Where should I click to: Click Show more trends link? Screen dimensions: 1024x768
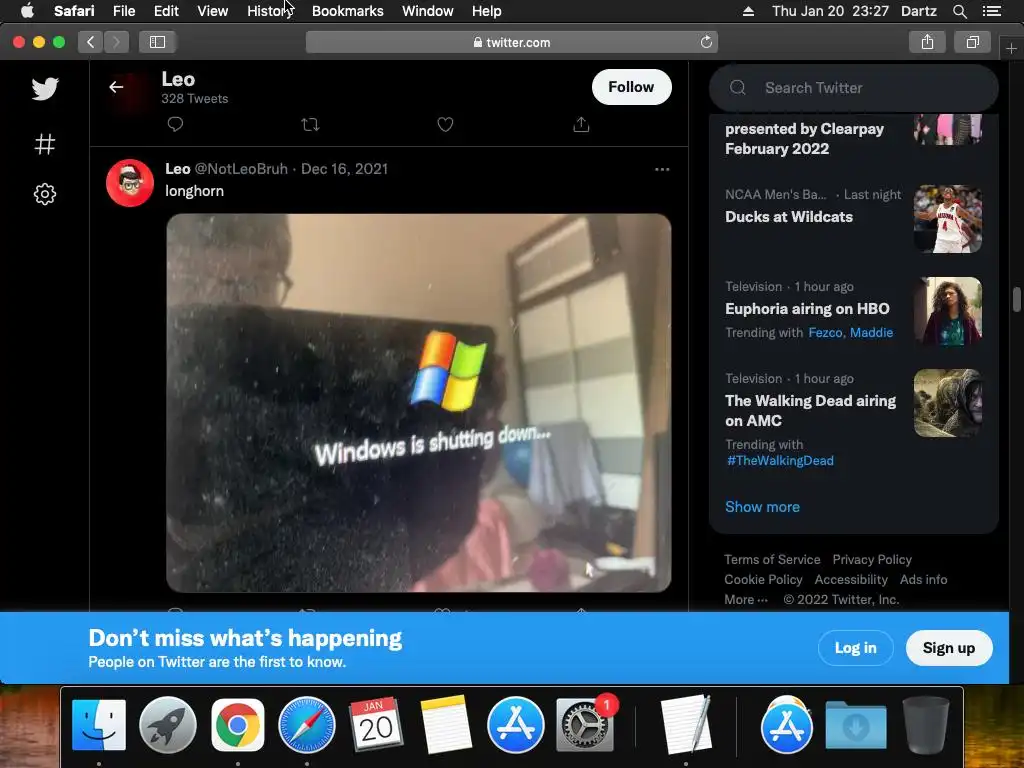(762, 507)
